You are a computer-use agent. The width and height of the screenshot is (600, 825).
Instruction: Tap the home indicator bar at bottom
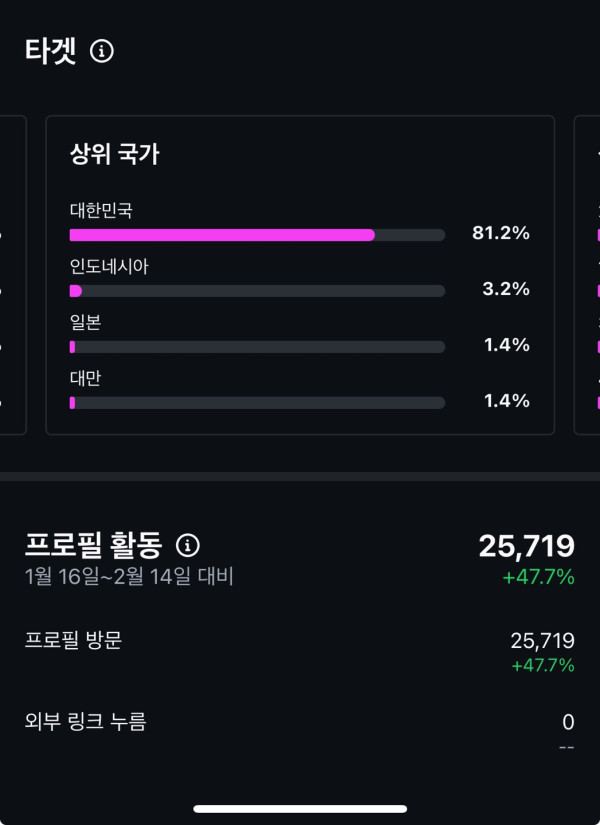(300, 808)
